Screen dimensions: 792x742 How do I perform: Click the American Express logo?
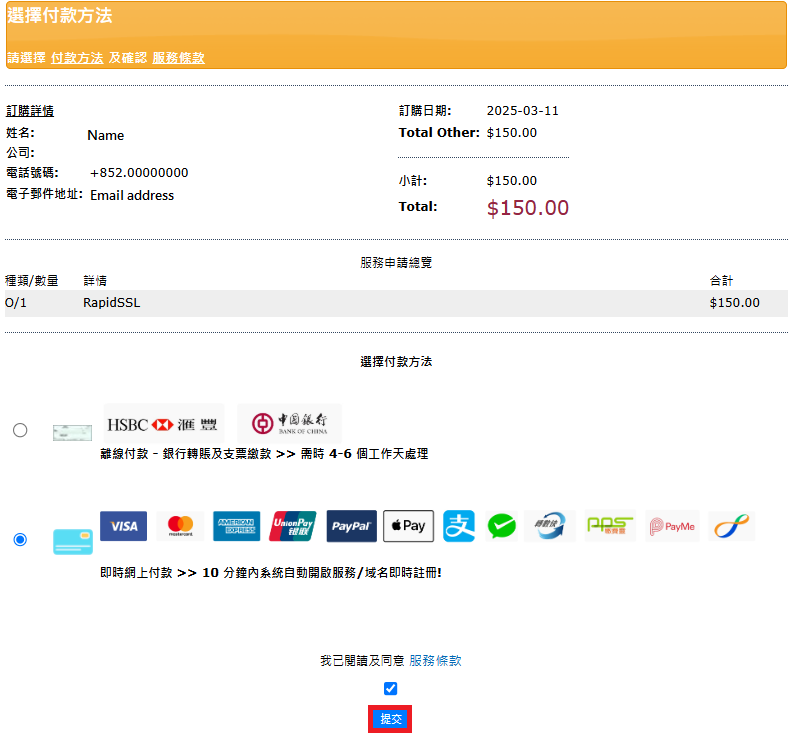point(236,526)
